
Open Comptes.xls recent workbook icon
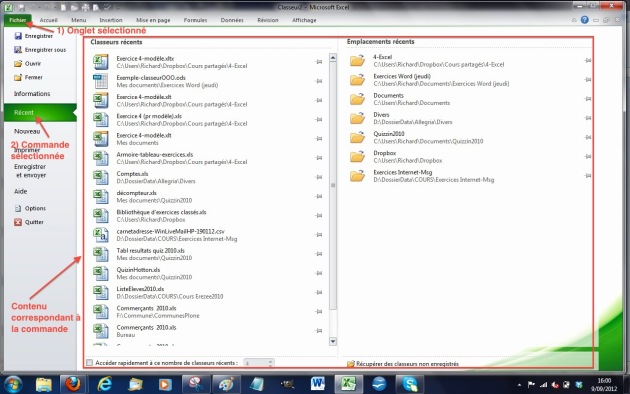coord(101,177)
